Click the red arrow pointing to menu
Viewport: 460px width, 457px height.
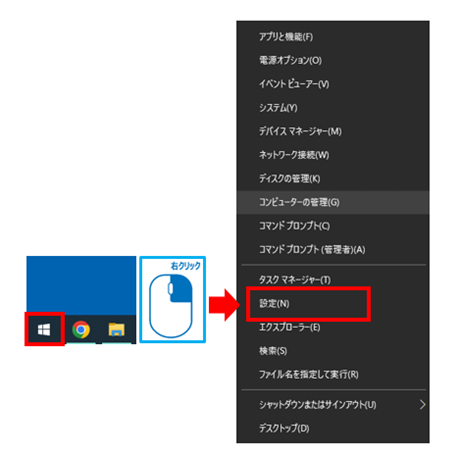tap(224, 305)
